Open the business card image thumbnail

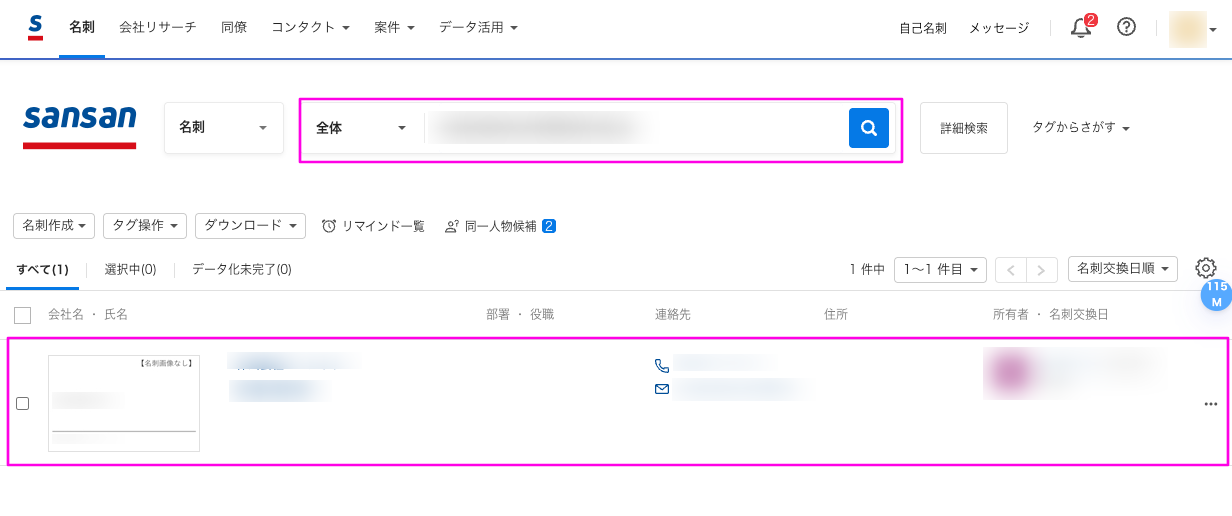(124, 403)
